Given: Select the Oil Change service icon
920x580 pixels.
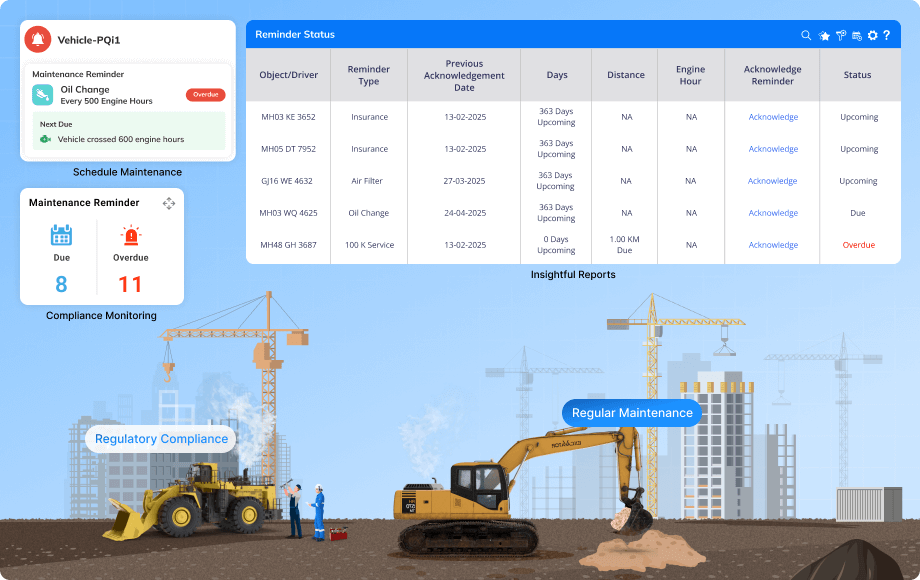Looking at the screenshot, I should pos(41,96).
